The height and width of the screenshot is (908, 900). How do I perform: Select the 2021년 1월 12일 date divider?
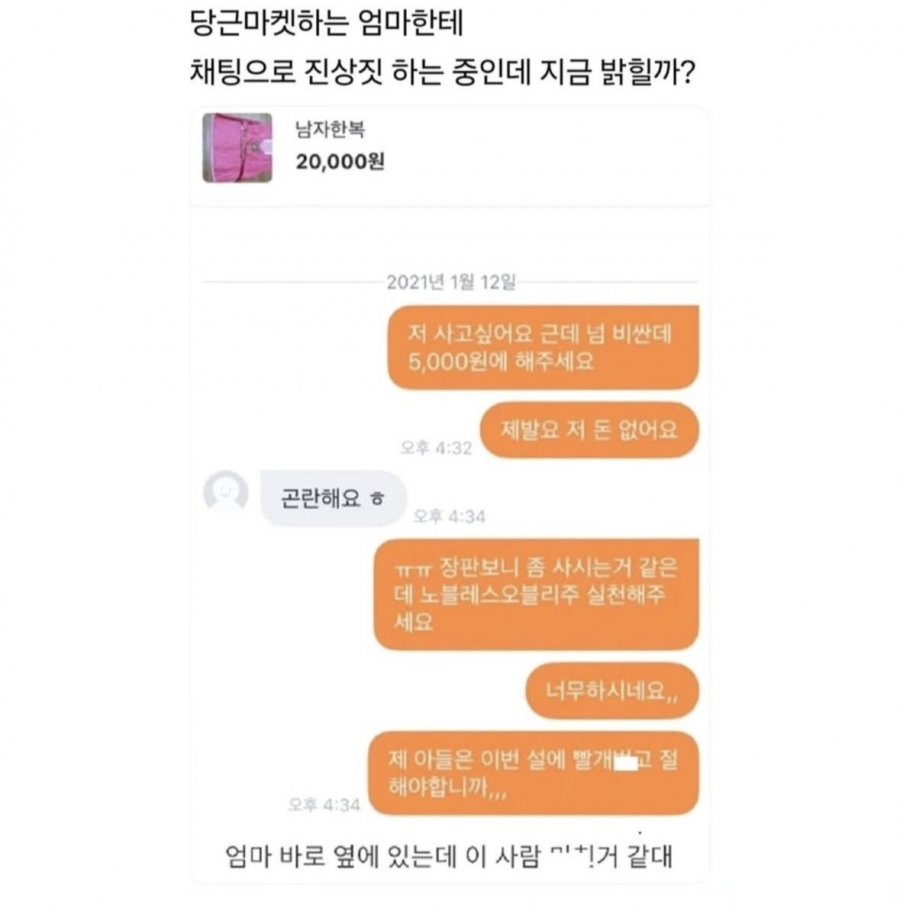point(451,282)
